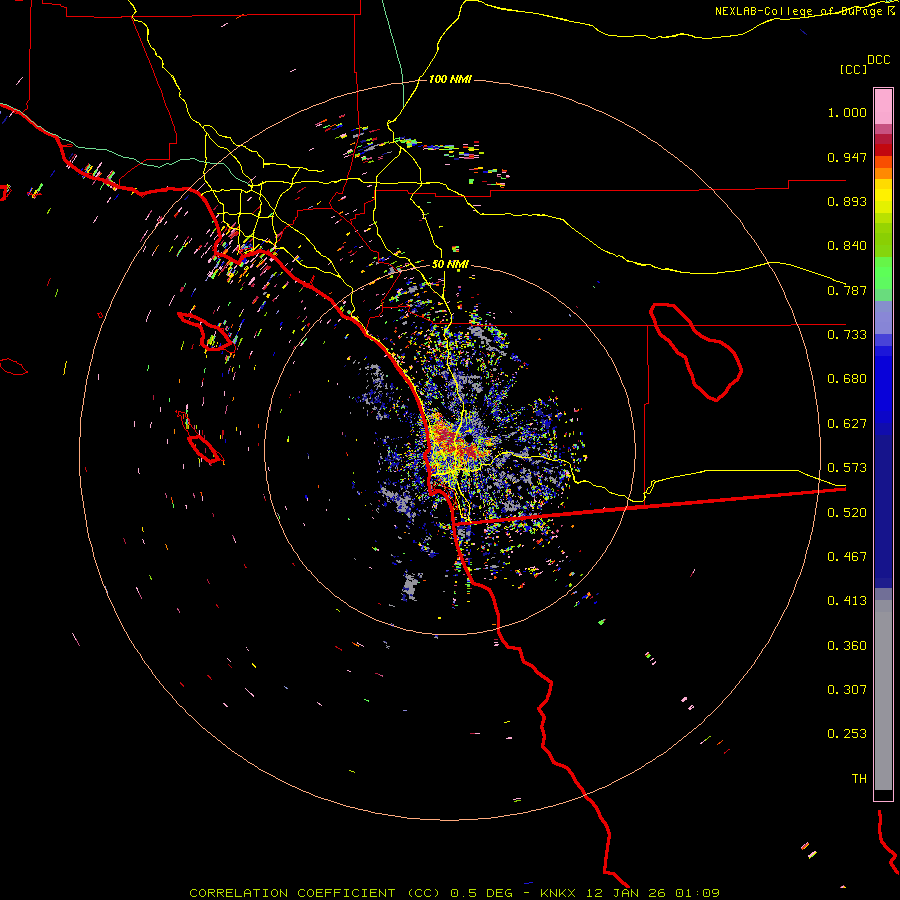Screen dimensions: 900x900
Task: Click the TH threshold label
Action: coord(859,779)
